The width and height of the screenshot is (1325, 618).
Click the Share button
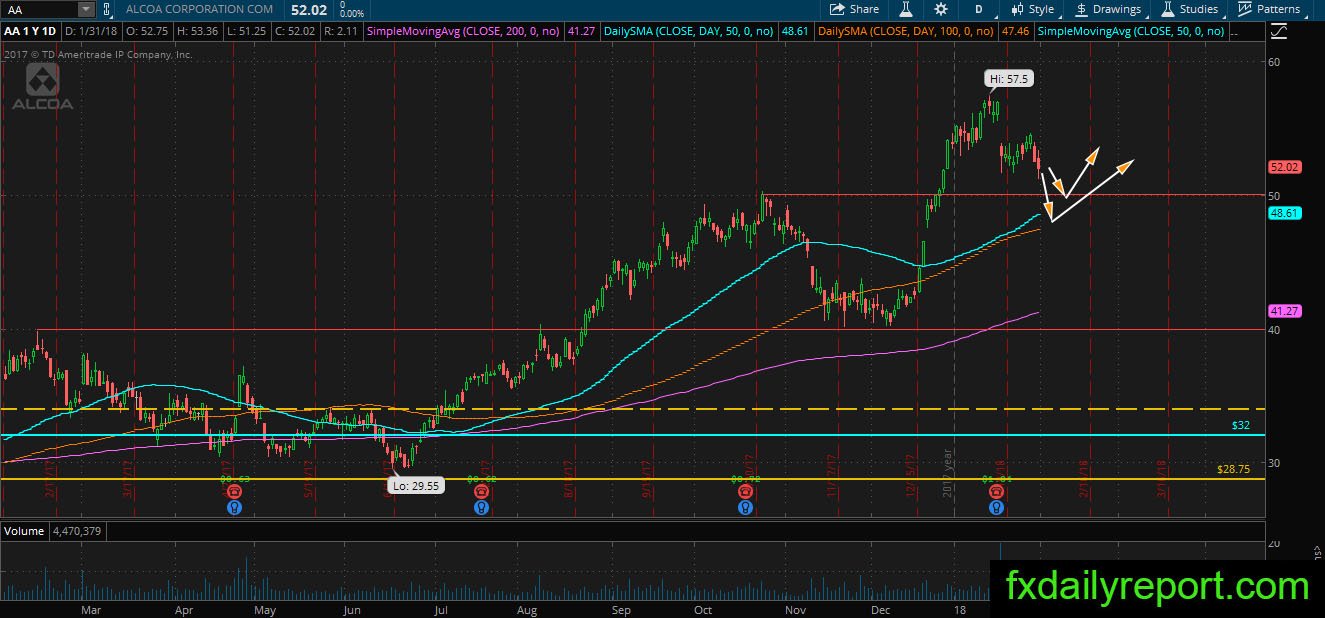[x=853, y=9]
